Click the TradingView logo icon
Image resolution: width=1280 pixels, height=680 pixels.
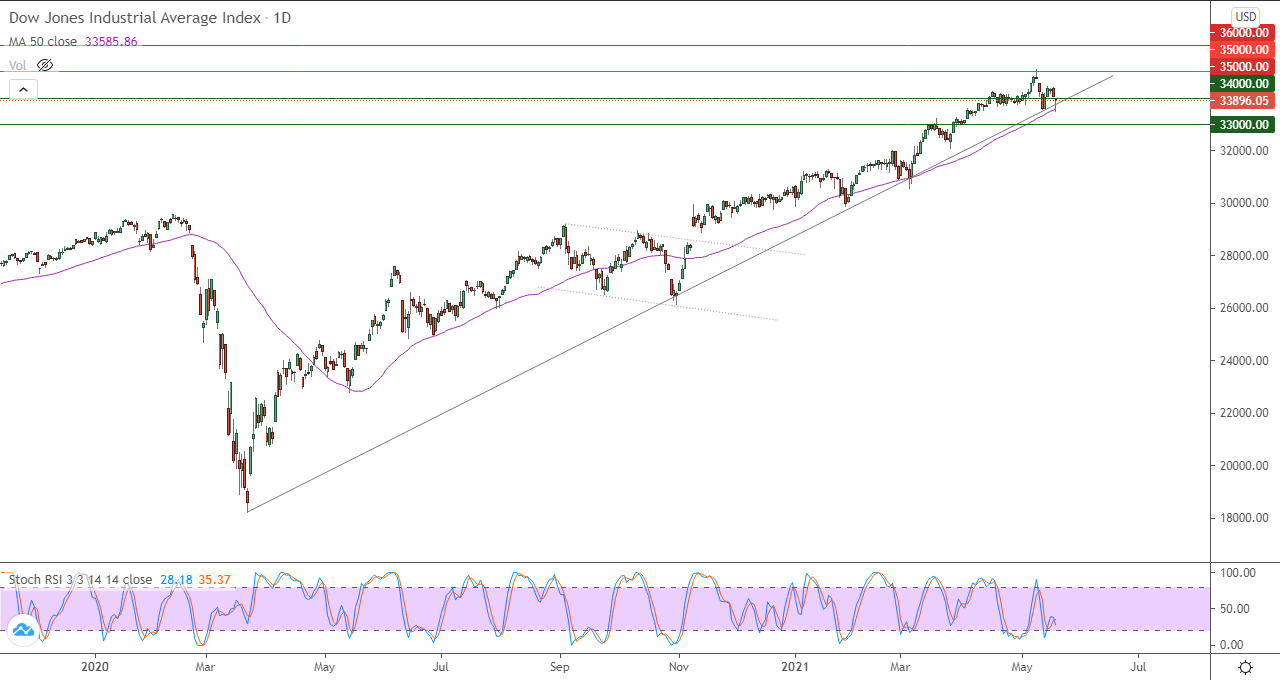[x=22, y=629]
